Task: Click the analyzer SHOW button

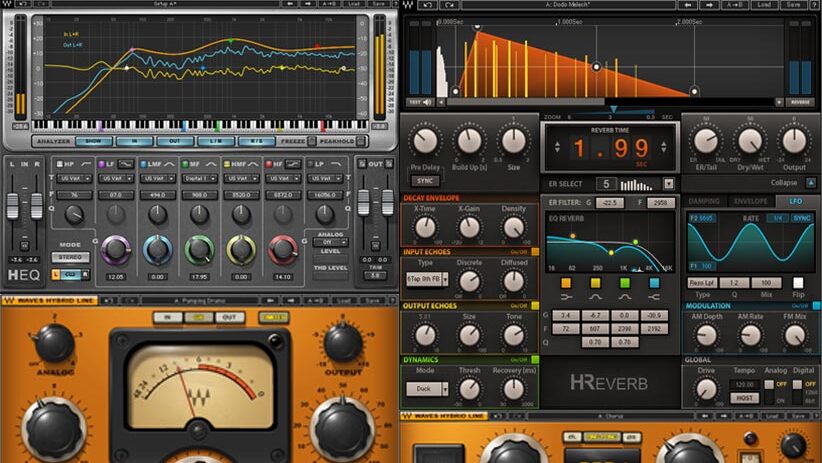Action: 94,141
